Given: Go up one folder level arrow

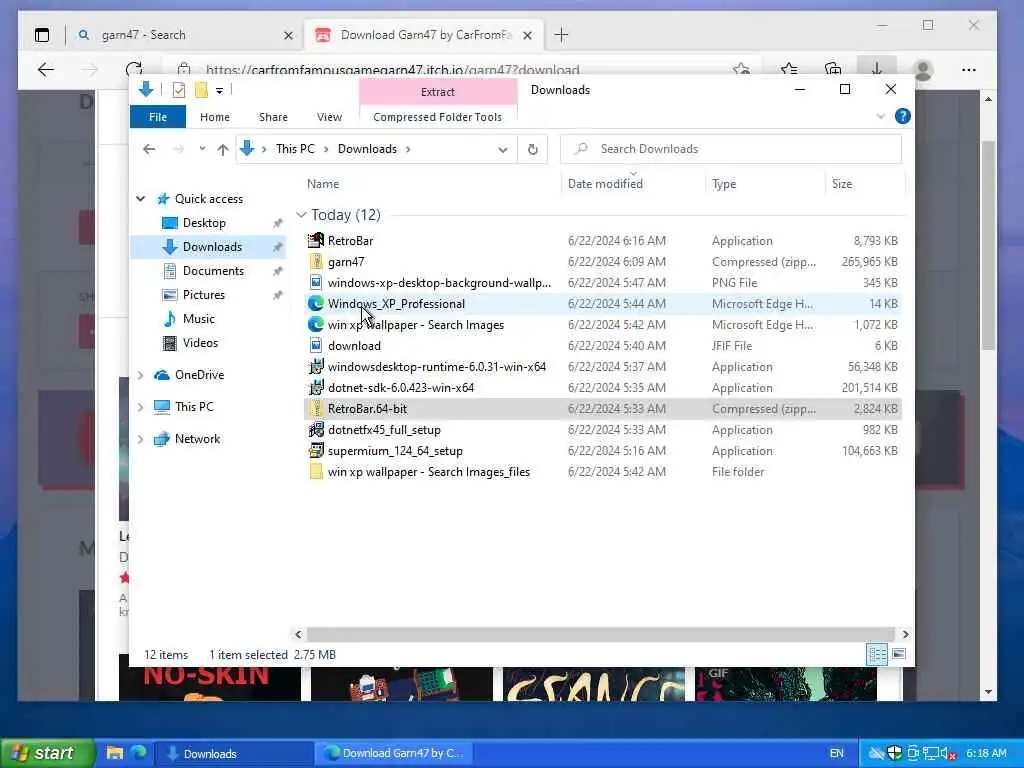Looking at the screenshot, I should 223,150.
